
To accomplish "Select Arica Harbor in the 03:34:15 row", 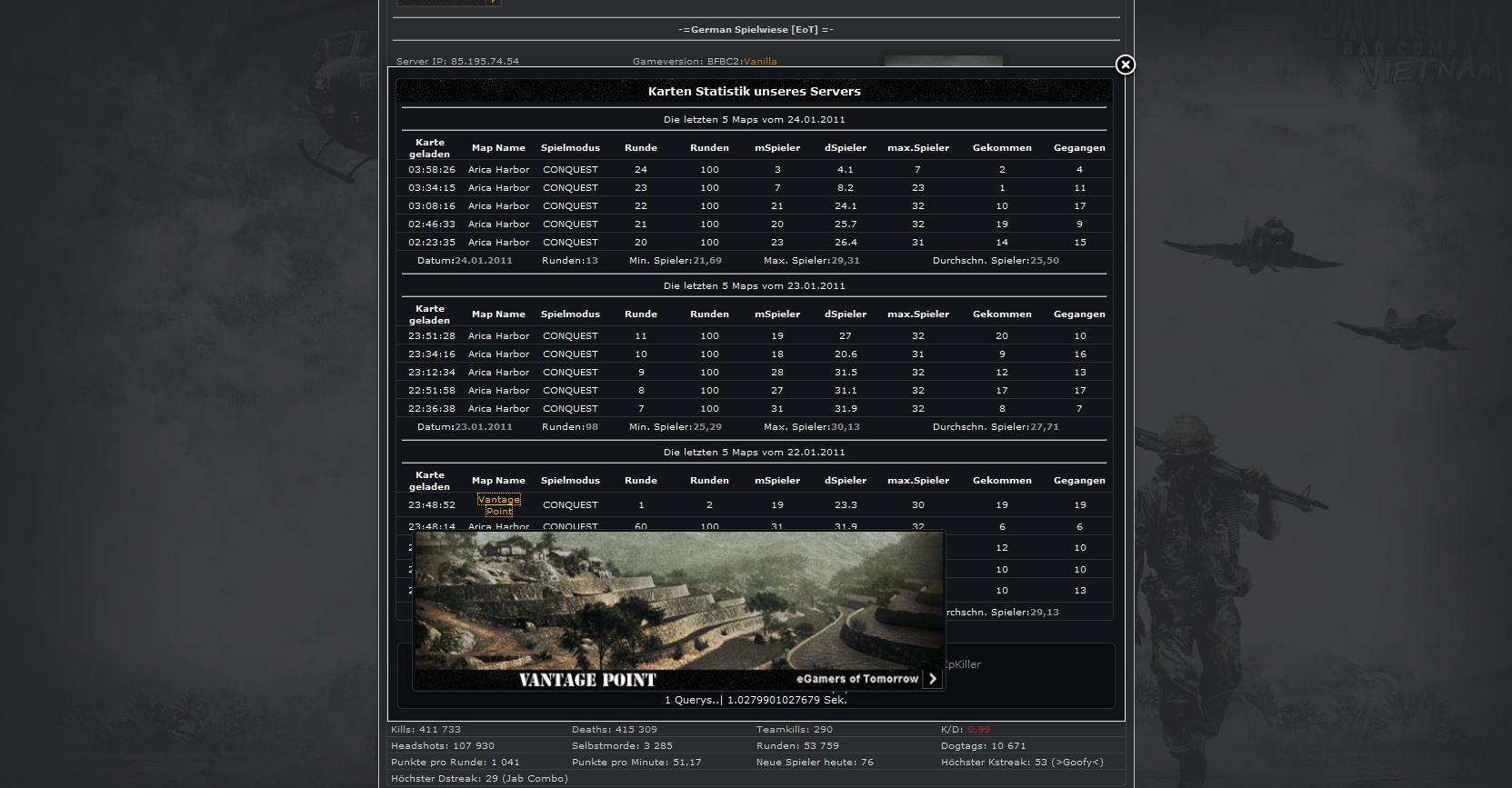I will coord(498,188).
